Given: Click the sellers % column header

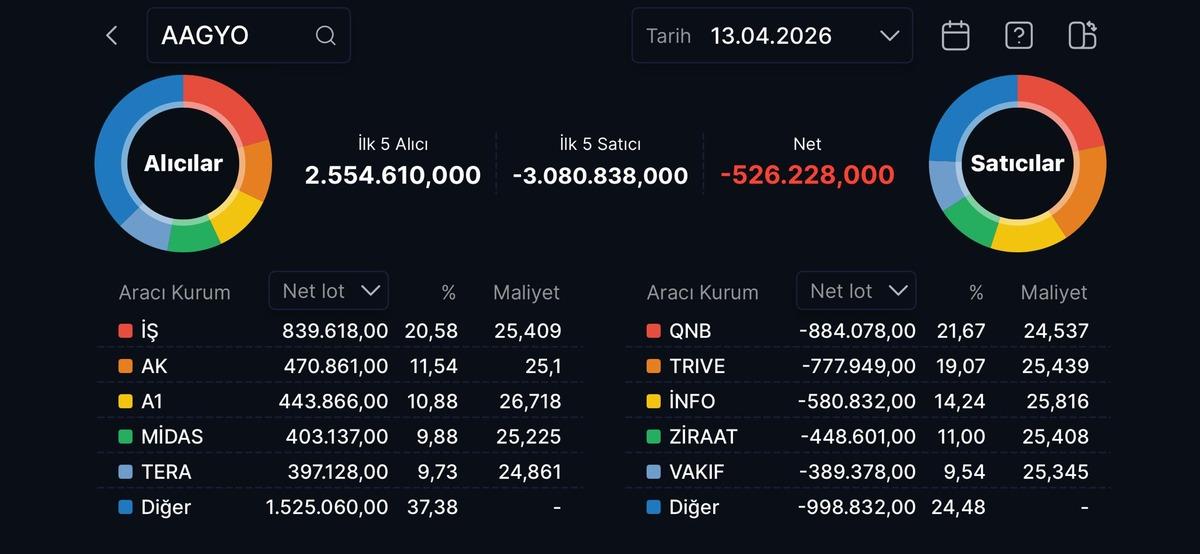Looking at the screenshot, I should coord(976,293).
